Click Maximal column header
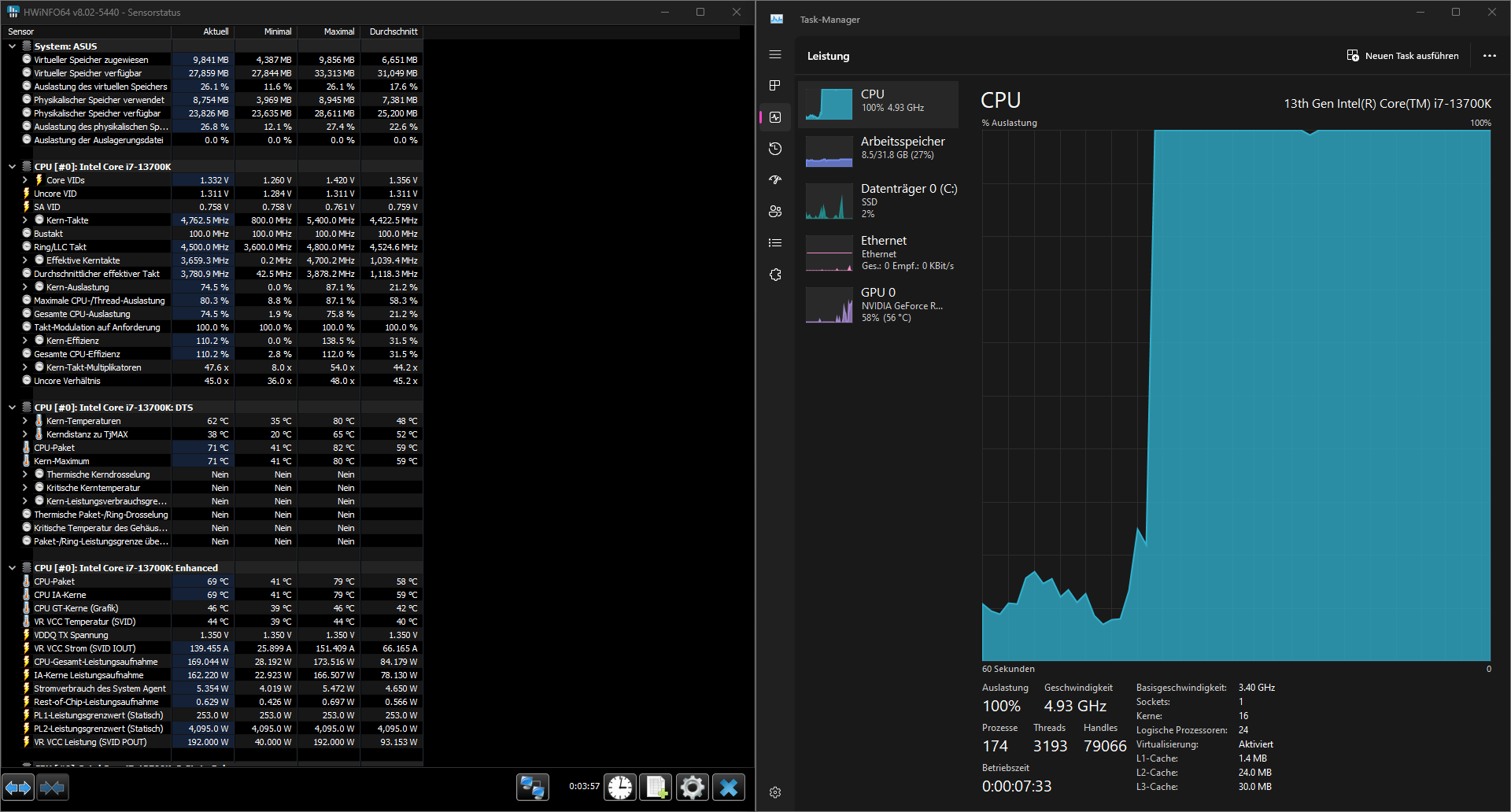Image resolution: width=1511 pixels, height=812 pixels. (329, 31)
